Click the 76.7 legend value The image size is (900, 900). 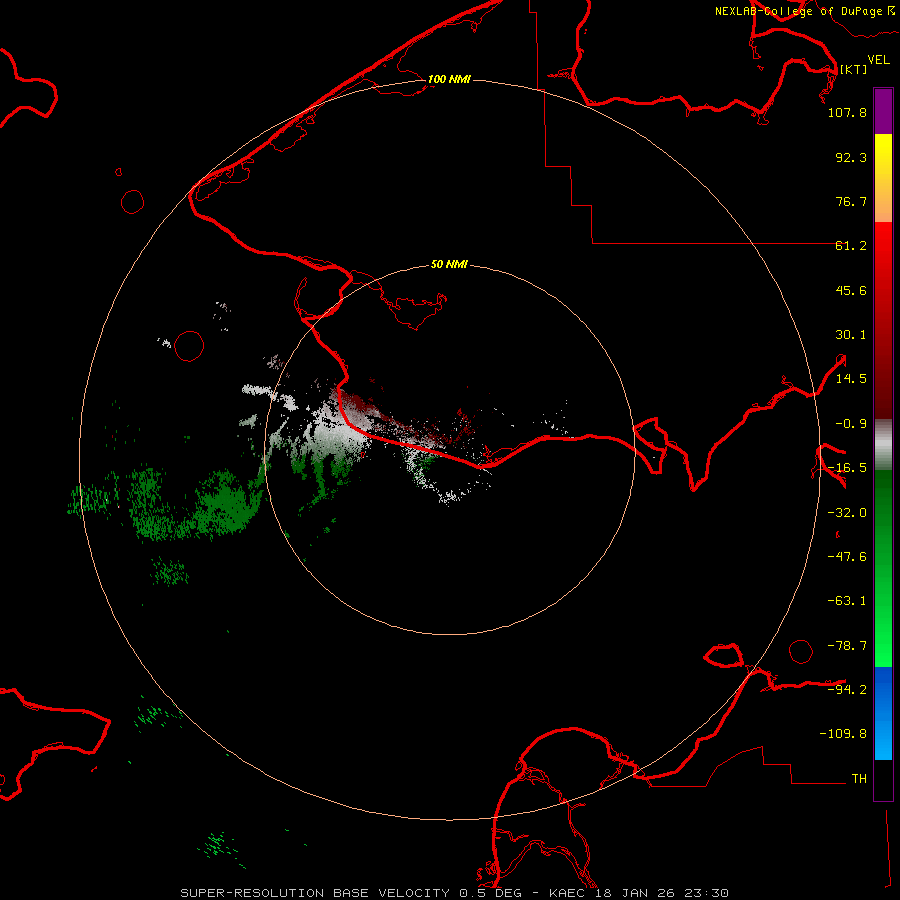click(851, 201)
